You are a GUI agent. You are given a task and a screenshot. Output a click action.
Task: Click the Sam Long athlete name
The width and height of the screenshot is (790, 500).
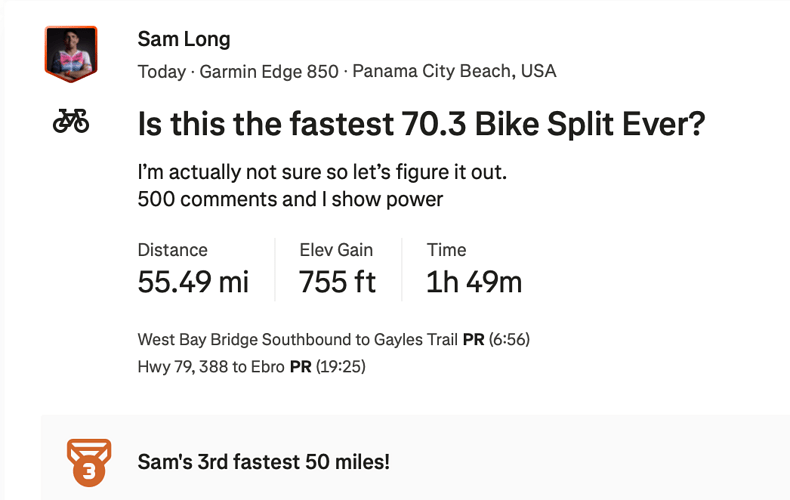click(x=184, y=39)
